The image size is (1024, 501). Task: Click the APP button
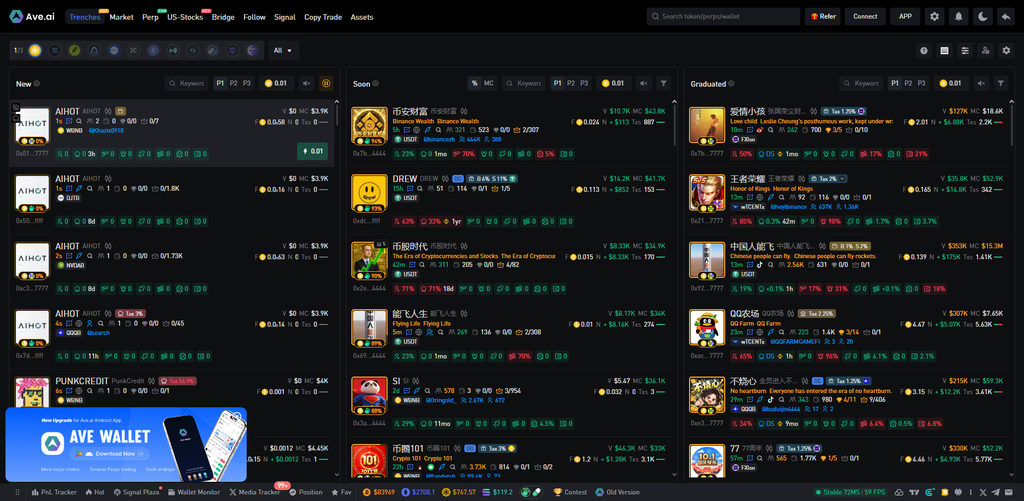(905, 16)
